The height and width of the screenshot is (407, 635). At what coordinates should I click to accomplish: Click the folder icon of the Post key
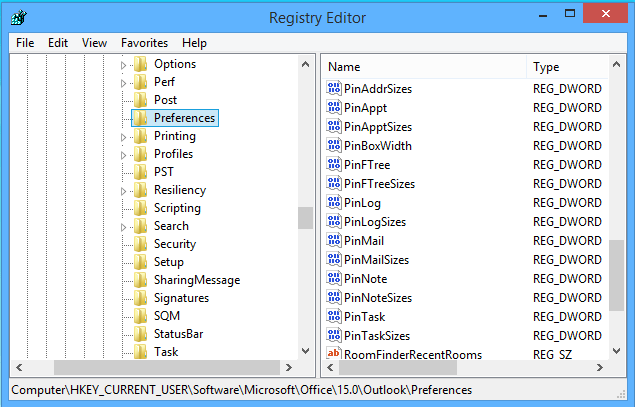(141, 100)
